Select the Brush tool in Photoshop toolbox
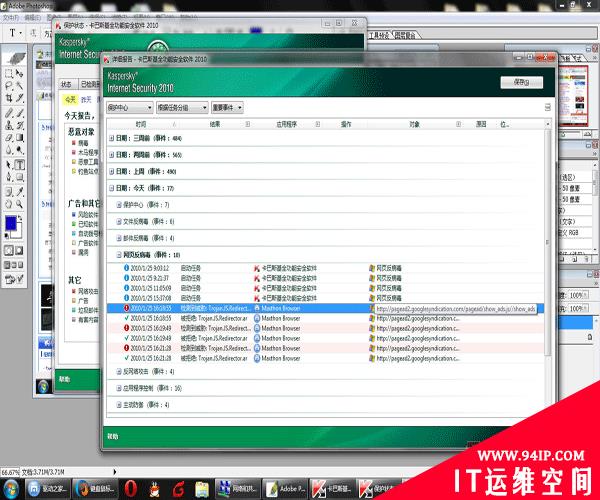 pos(20,112)
